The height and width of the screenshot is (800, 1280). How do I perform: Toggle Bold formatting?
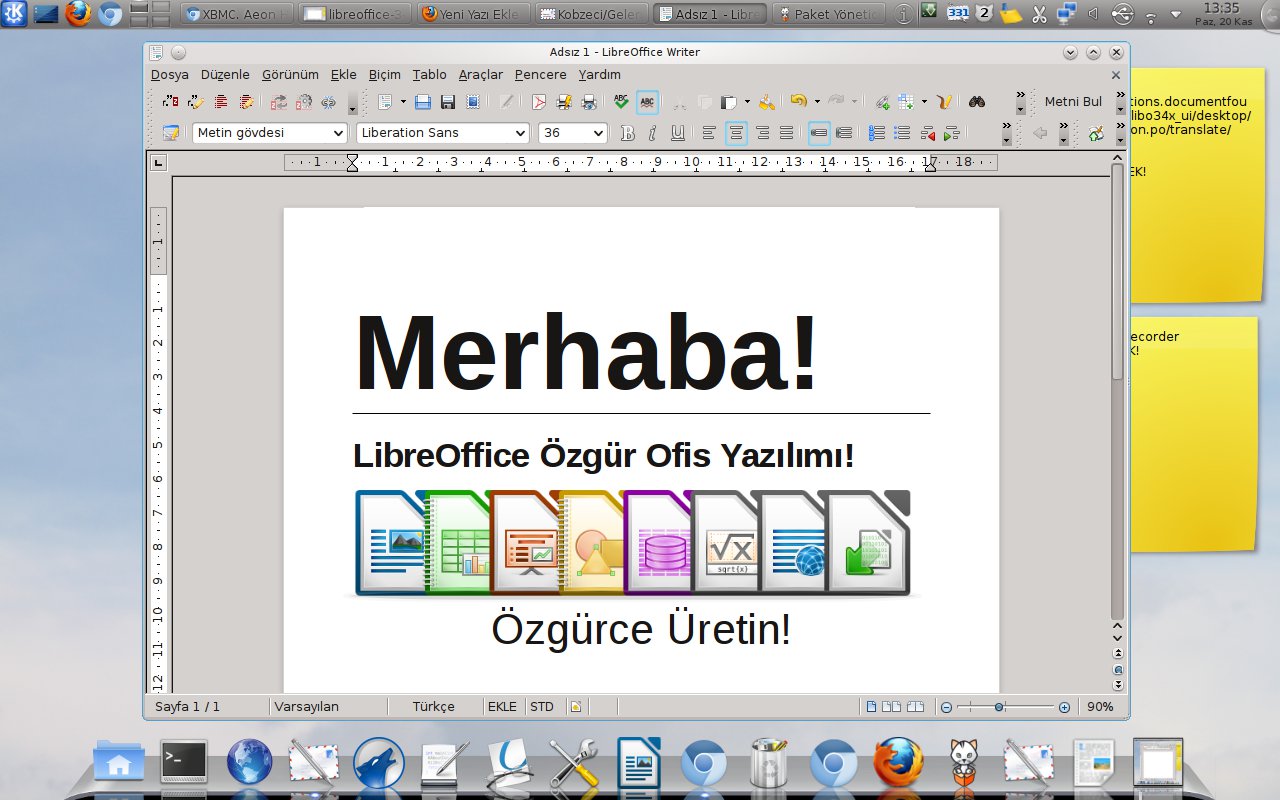click(628, 132)
